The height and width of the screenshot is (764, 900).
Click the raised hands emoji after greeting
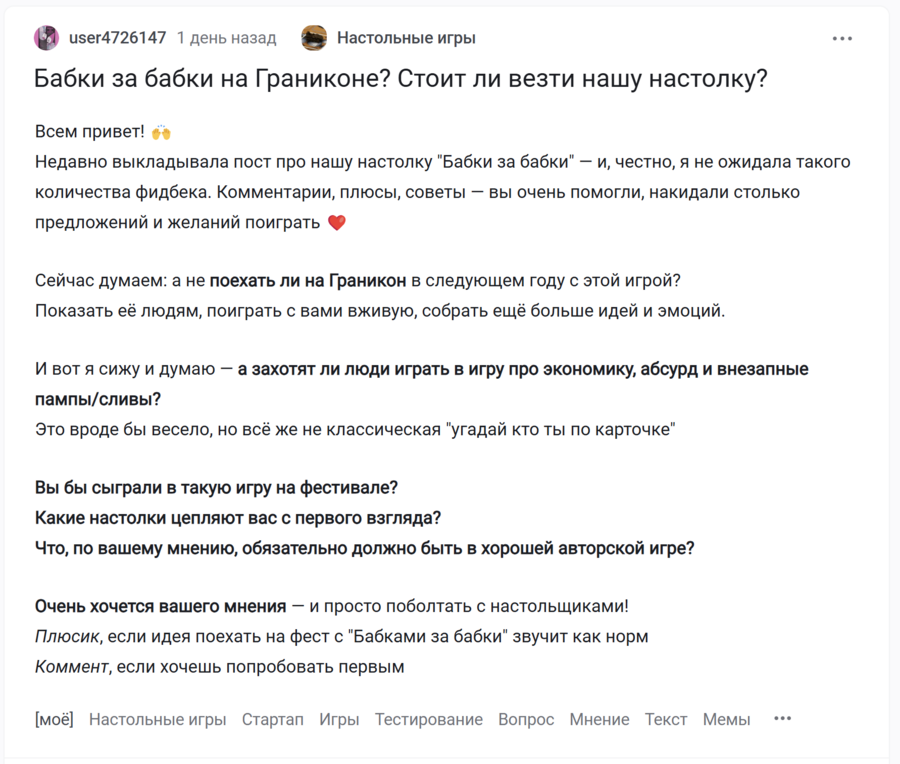[161, 132]
